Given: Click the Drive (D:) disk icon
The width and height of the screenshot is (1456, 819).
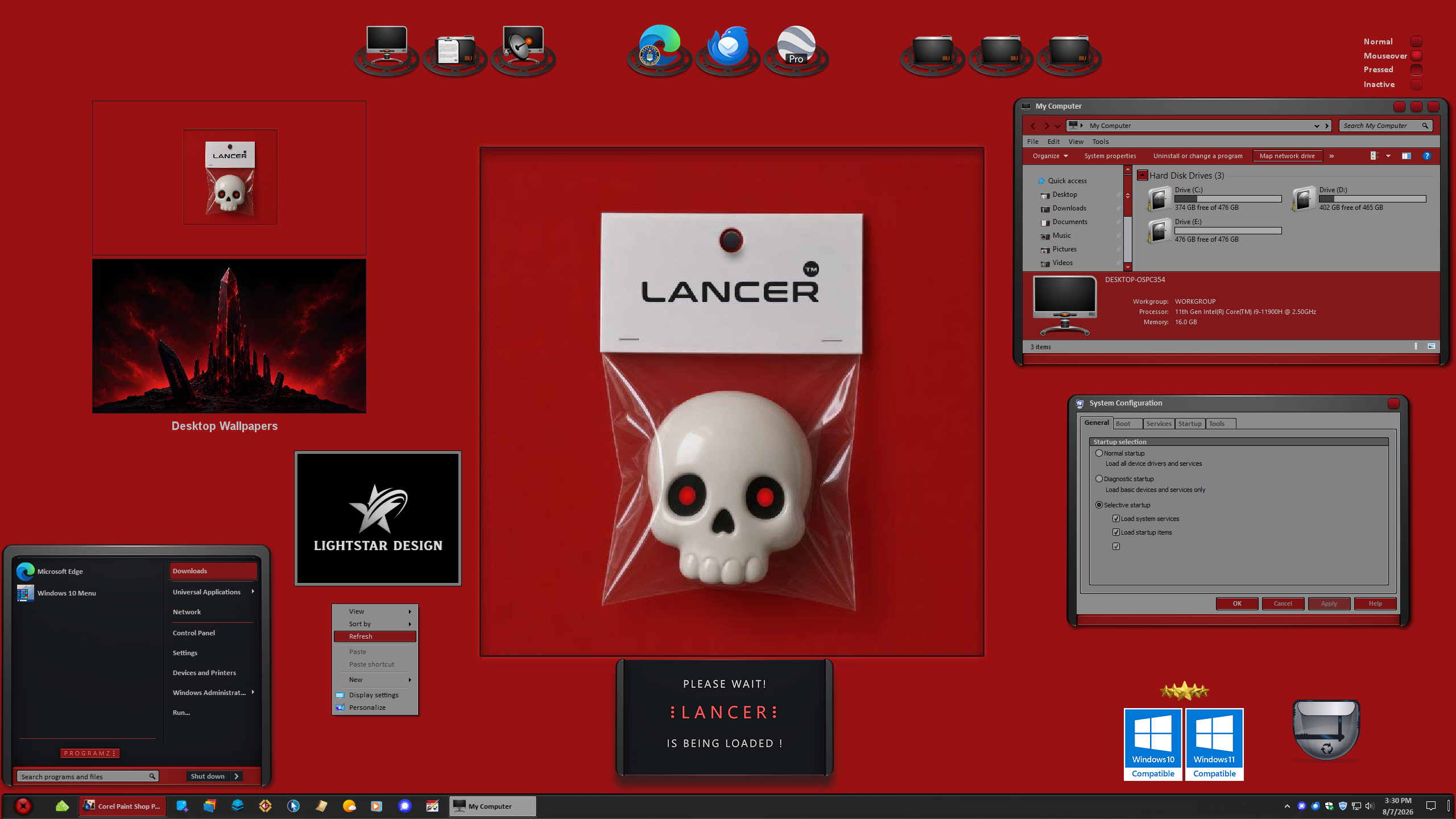Looking at the screenshot, I should coord(1303,199).
